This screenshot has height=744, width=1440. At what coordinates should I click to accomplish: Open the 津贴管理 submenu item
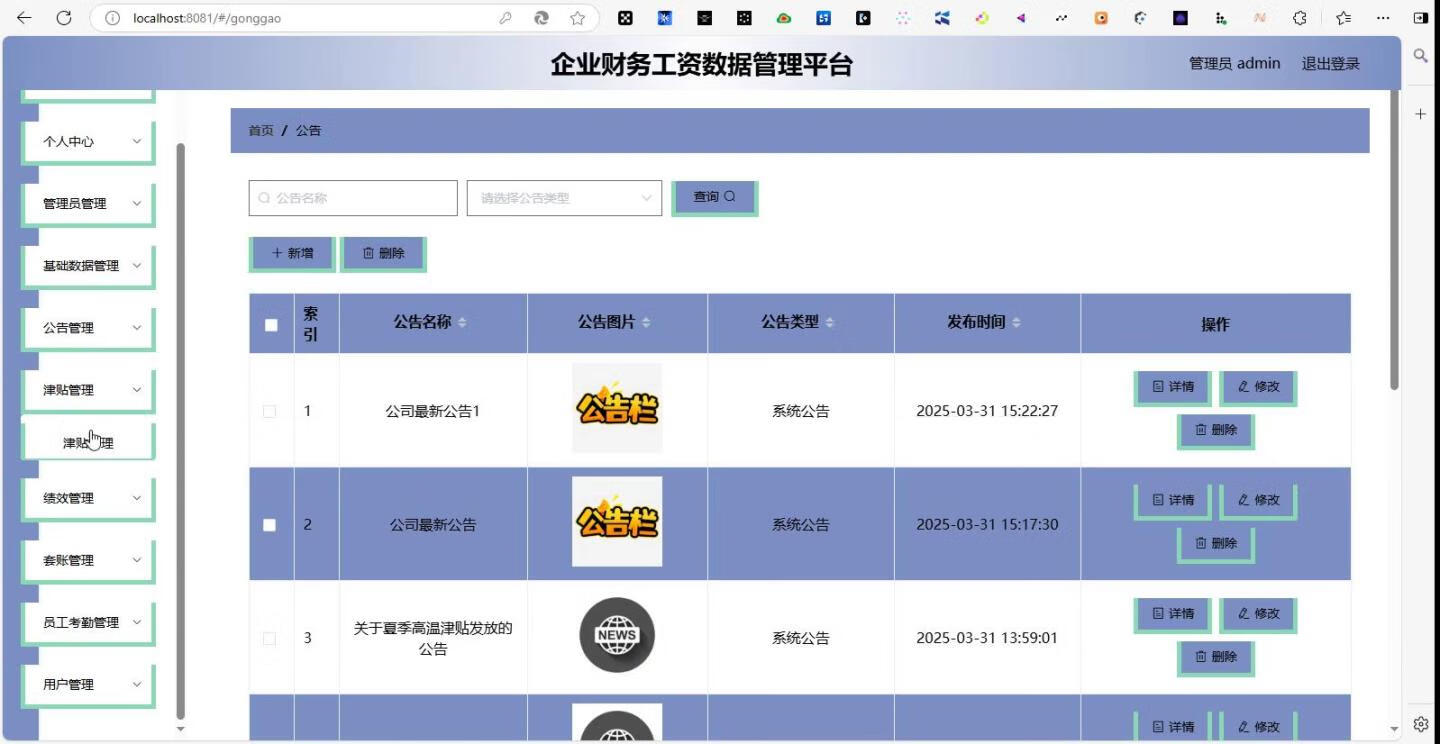pos(88,442)
